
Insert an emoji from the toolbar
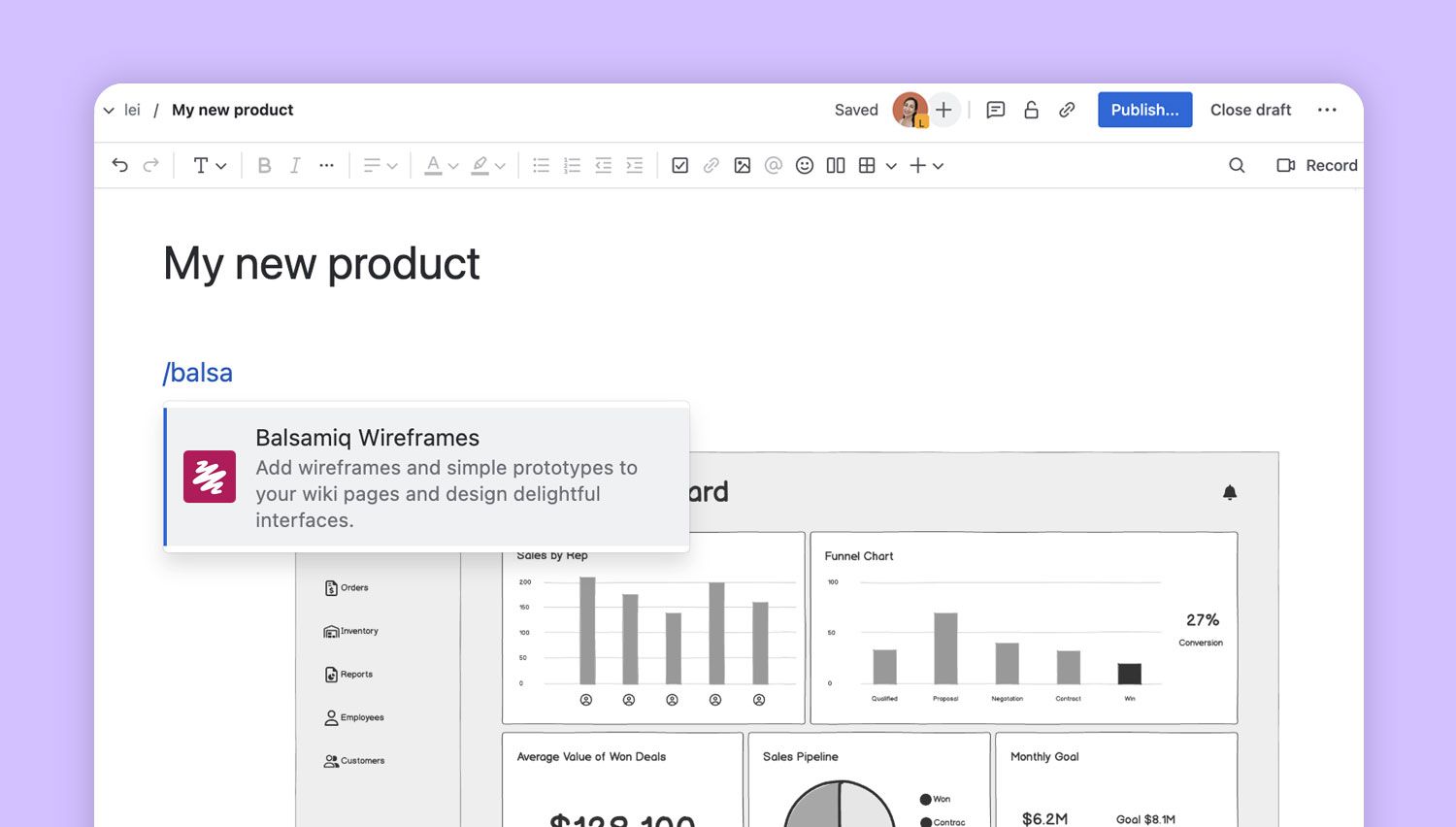805,165
